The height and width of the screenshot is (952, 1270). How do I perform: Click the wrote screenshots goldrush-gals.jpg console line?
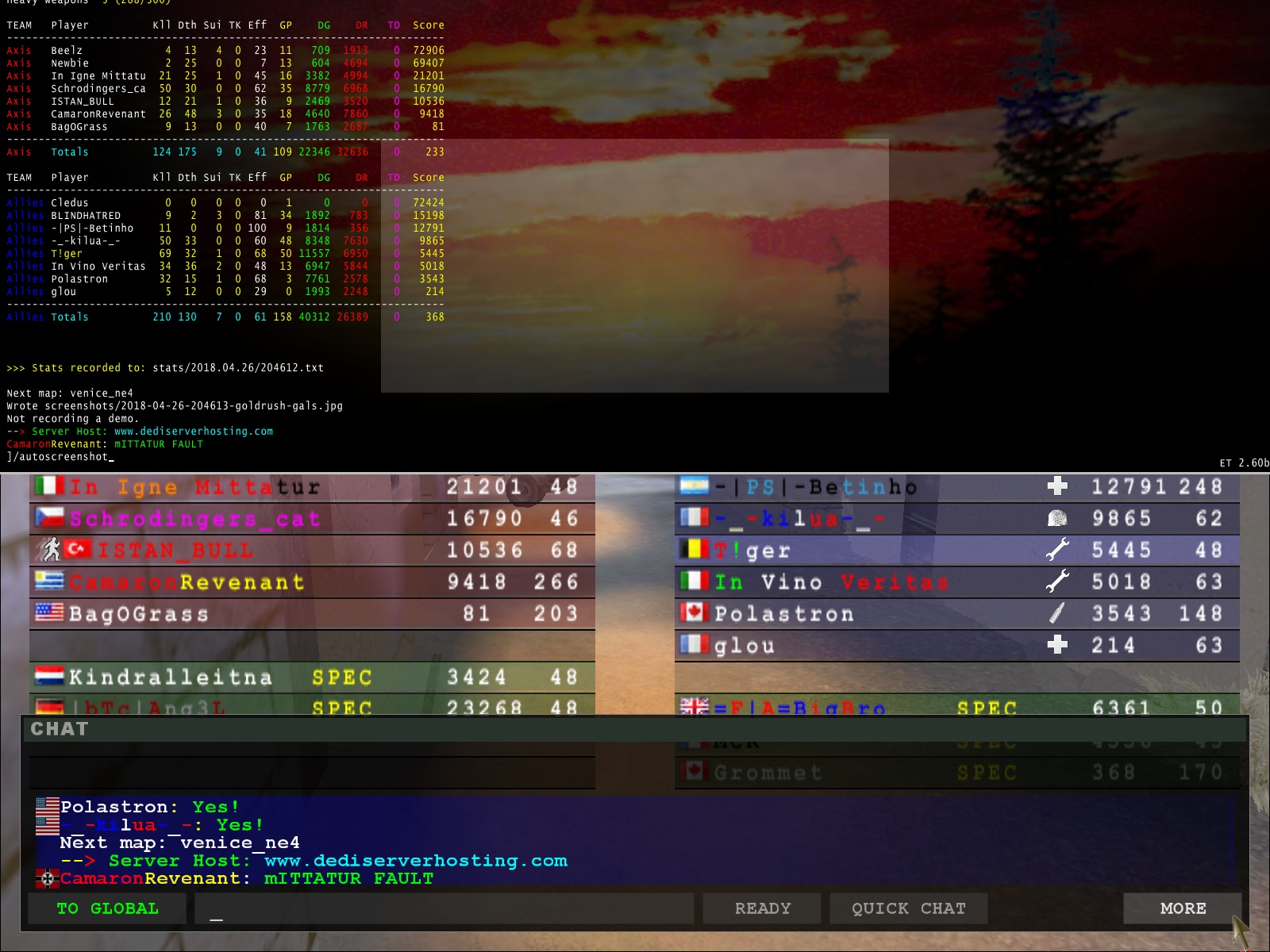coord(175,406)
